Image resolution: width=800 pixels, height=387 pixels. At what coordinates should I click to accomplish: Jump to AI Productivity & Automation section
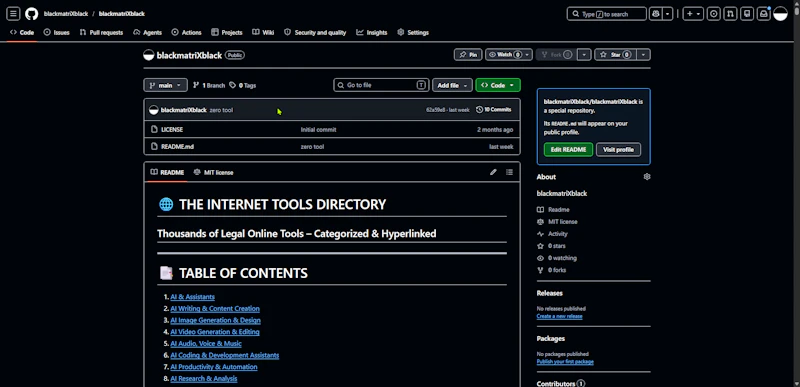pyautogui.click(x=214, y=367)
